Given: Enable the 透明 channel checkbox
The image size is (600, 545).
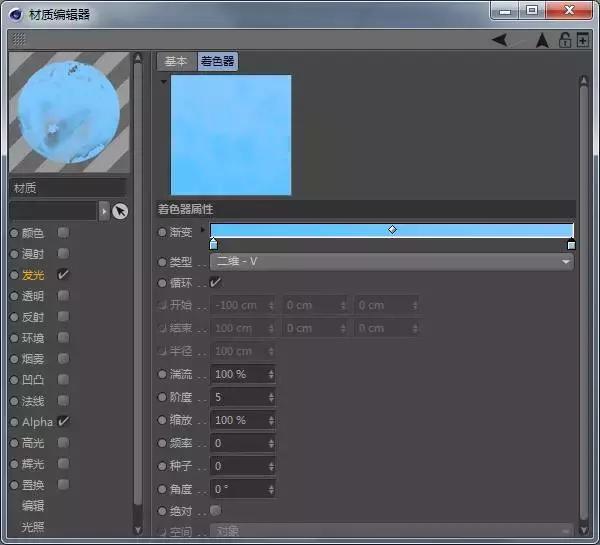Looking at the screenshot, I should pos(63,295).
